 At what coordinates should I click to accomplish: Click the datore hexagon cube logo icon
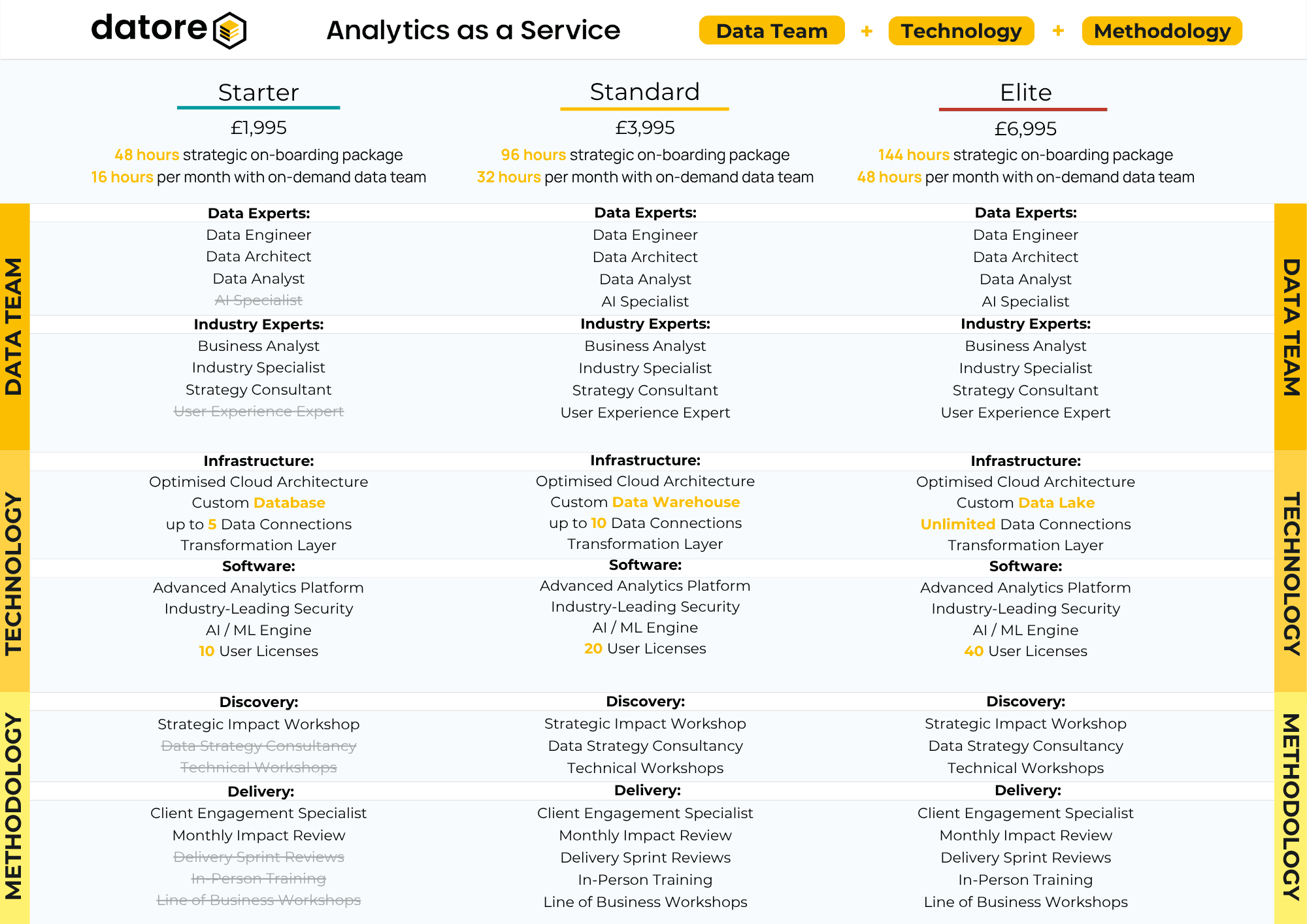[x=230, y=30]
